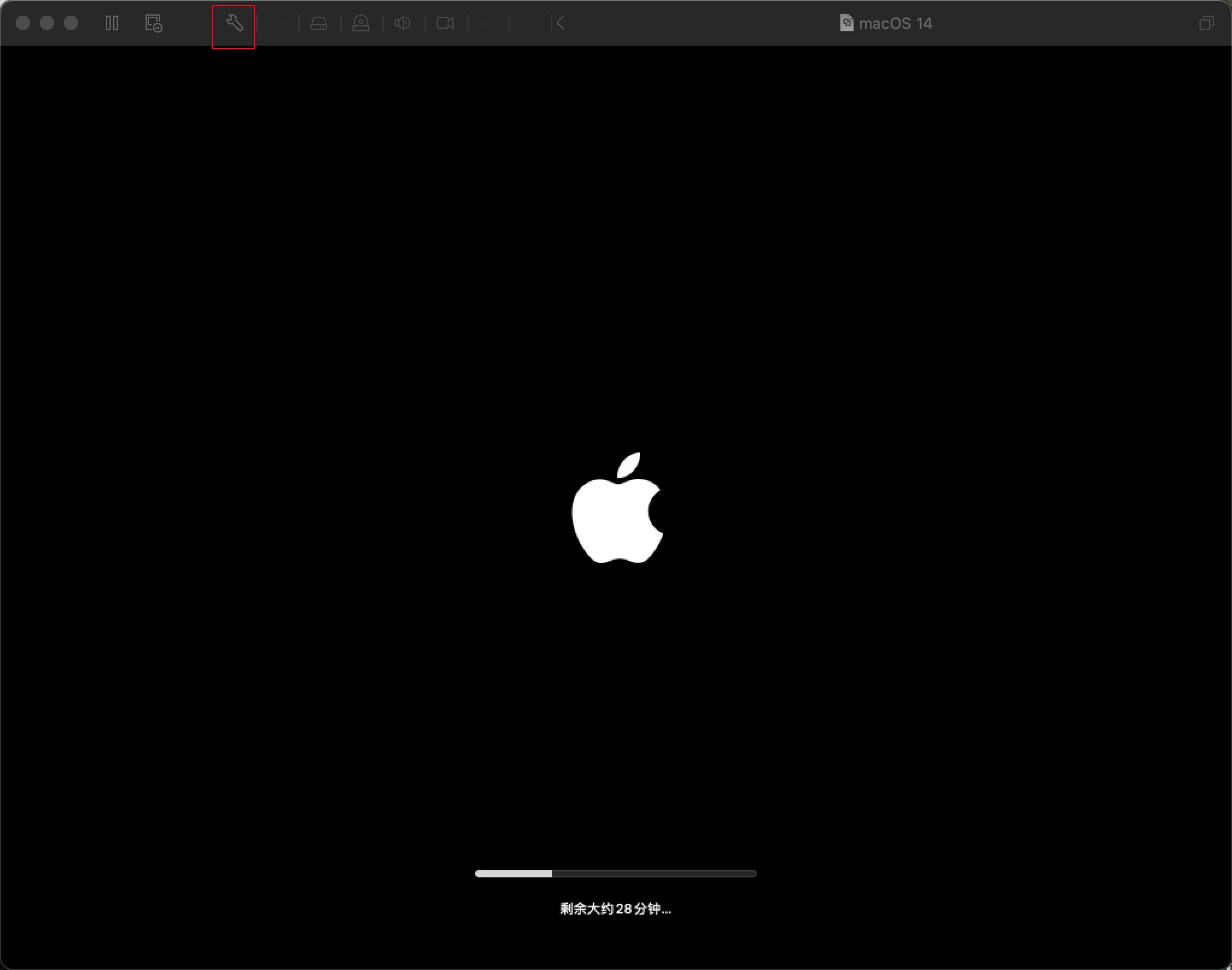Take a snapshot using the snapshot icon
Image resolution: width=1232 pixels, height=970 pixels.
pyautogui.click(x=153, y=23)
